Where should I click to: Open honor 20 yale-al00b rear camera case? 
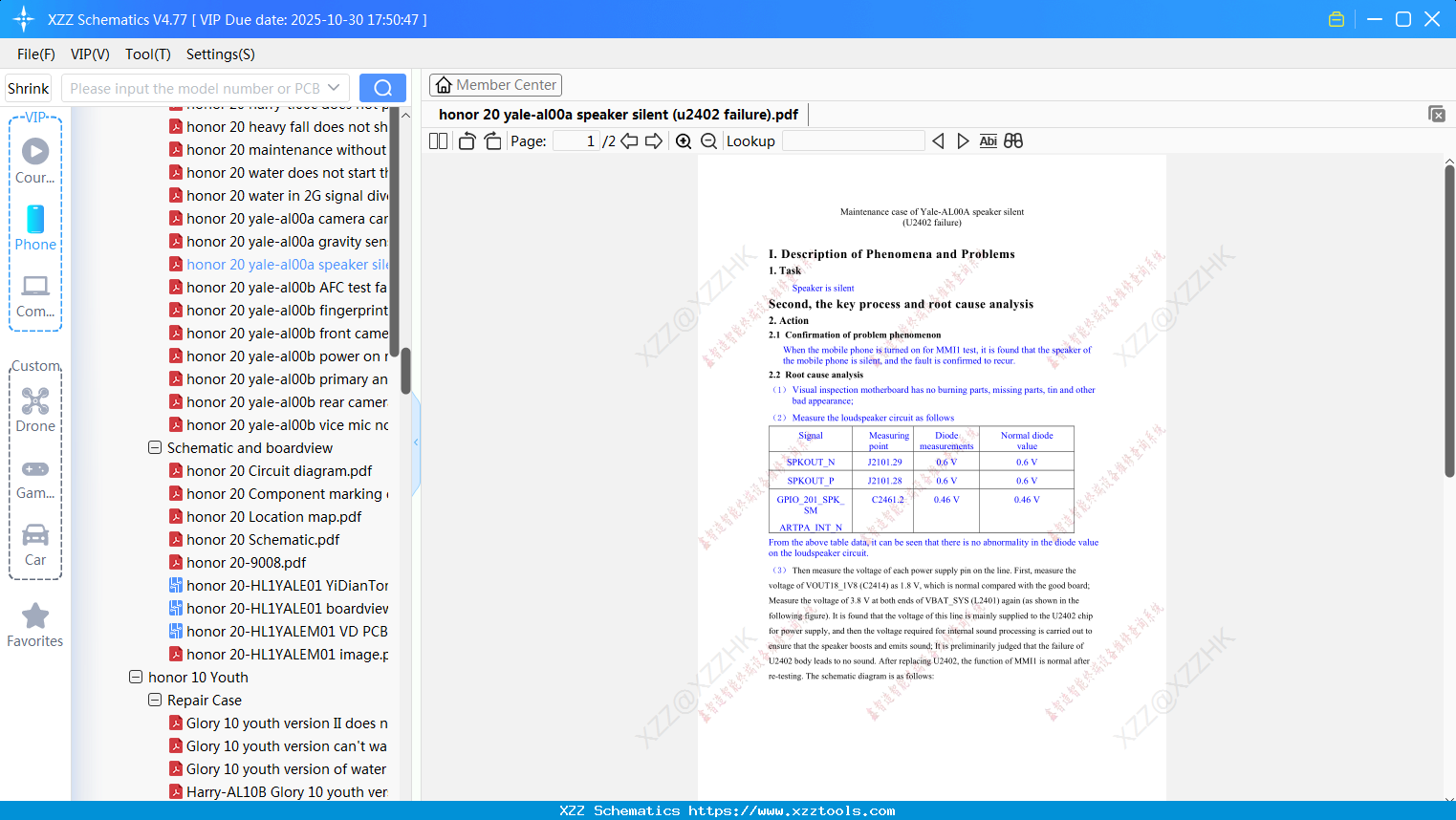click(278, 401)
